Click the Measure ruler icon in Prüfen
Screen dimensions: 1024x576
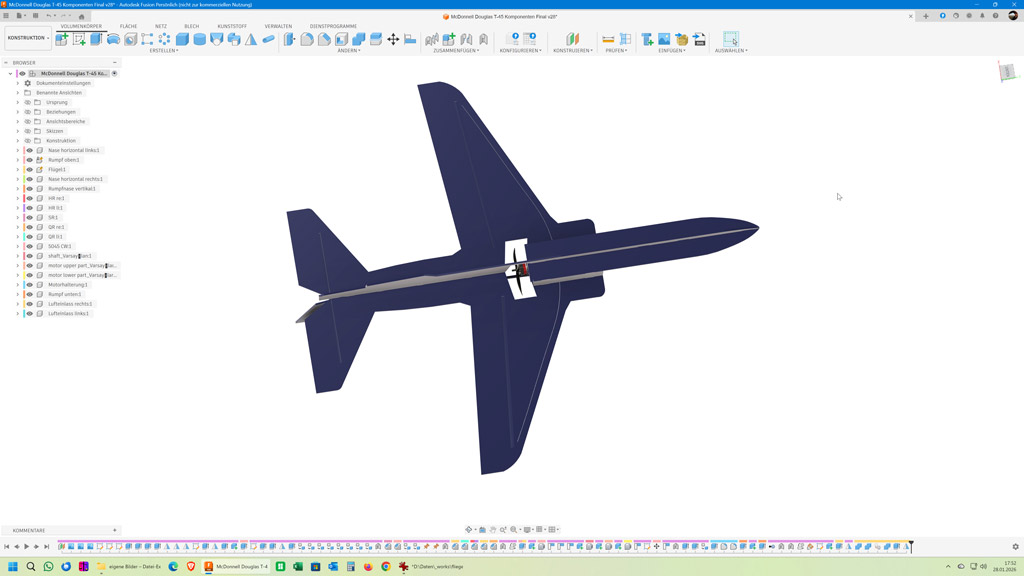[x=608, y=39]
